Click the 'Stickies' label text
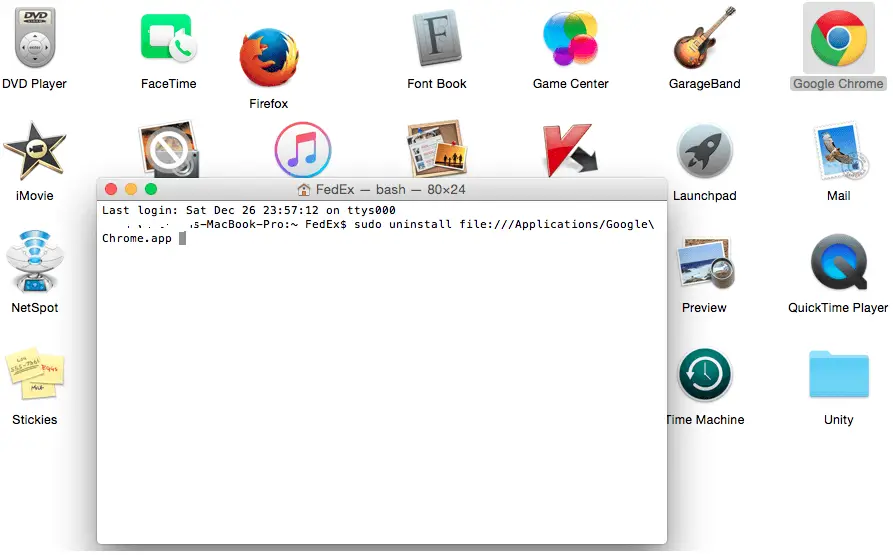The height and width of the screenshot is (555, 893). pyautogui.click(x=35, y=420)
